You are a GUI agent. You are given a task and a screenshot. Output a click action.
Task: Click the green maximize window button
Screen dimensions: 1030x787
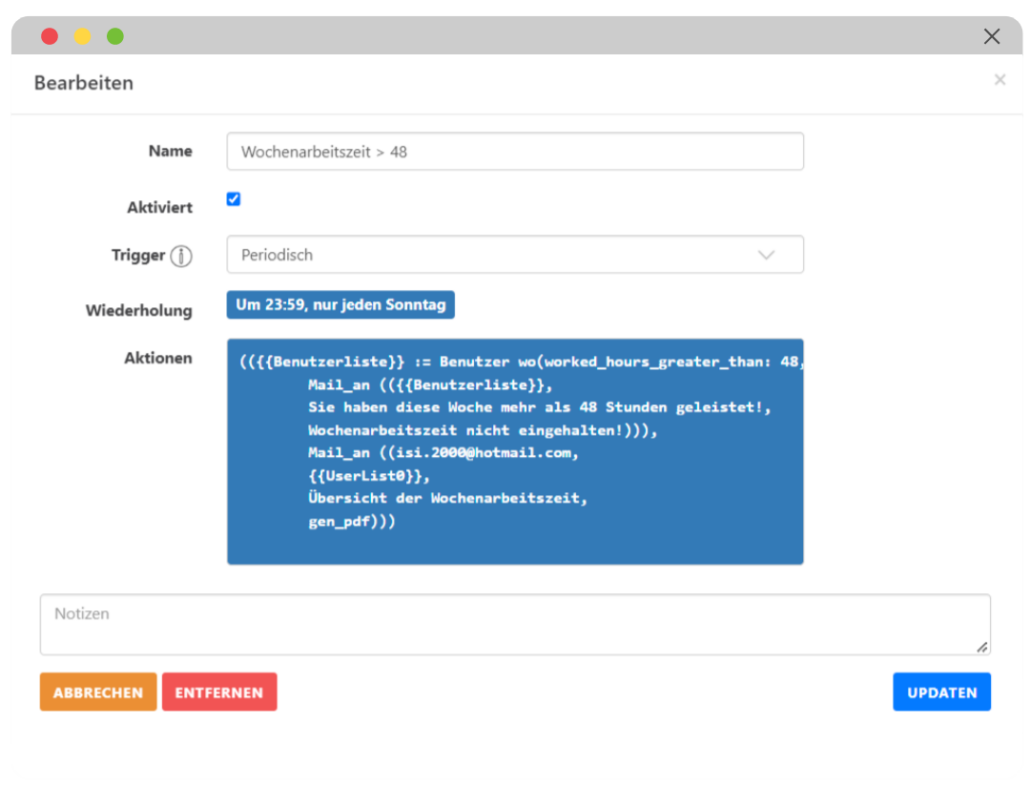point(115,37)
